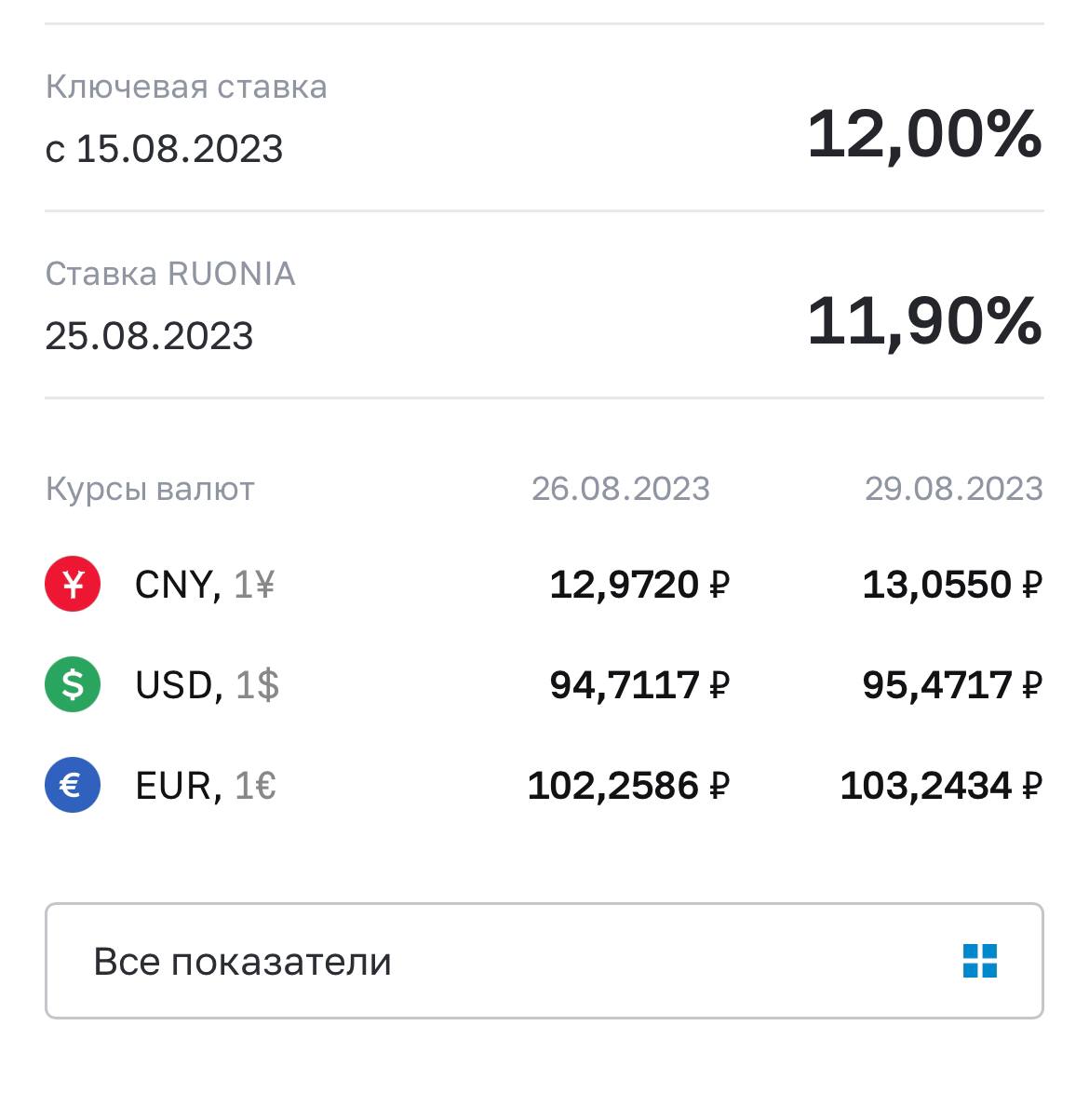This screenshot has width=1089, height=1120.
Task: Click the 12,00% key rate value
Action: point(924,134)
